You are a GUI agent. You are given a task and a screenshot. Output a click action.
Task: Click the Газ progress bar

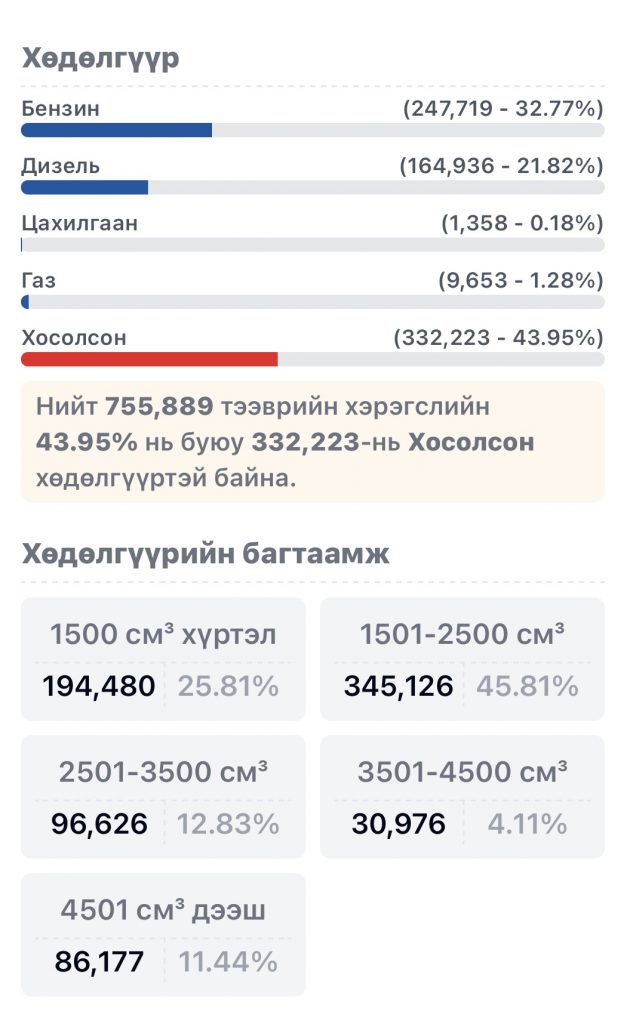coord(312,301)
